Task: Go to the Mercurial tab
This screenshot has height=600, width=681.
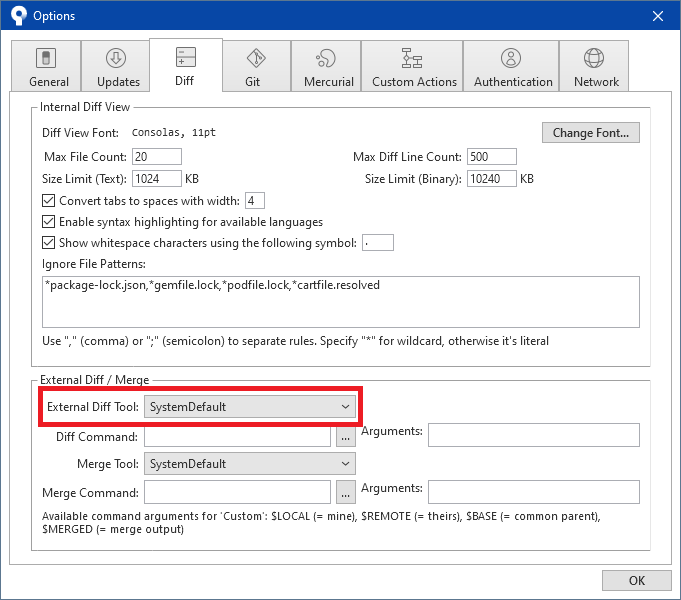Action: (x=326, y=66)
